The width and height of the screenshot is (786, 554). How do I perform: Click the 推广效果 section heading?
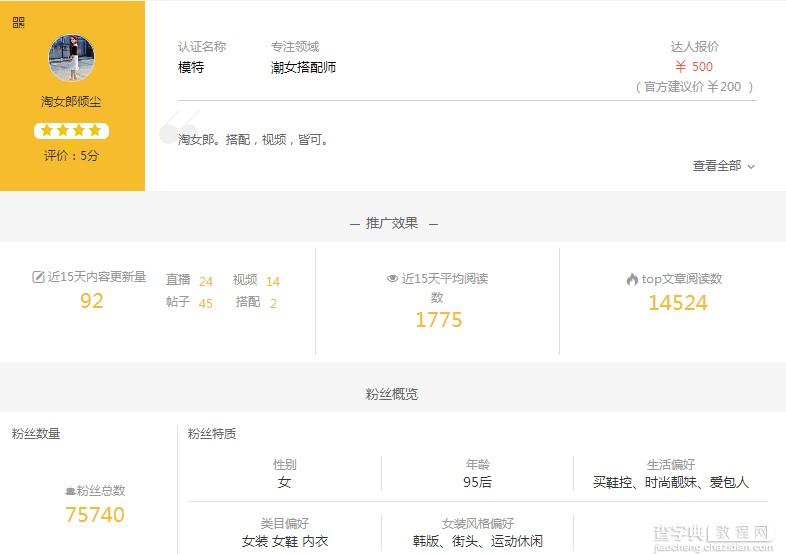coord(392,223)
